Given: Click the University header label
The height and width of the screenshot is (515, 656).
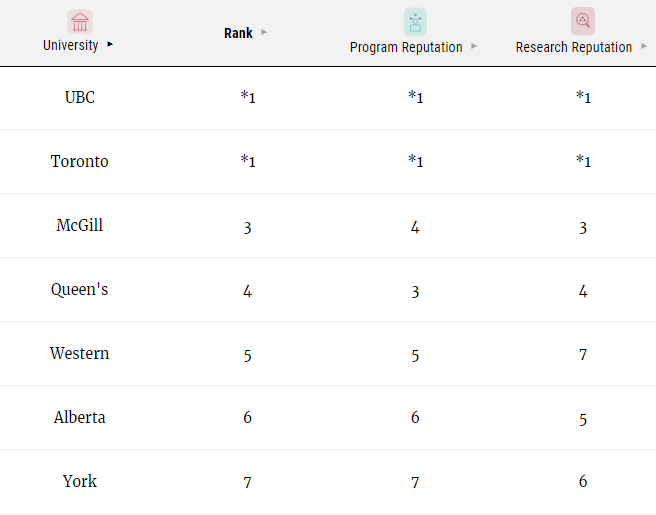Looking at the screenshot, I should coord(71,45).
